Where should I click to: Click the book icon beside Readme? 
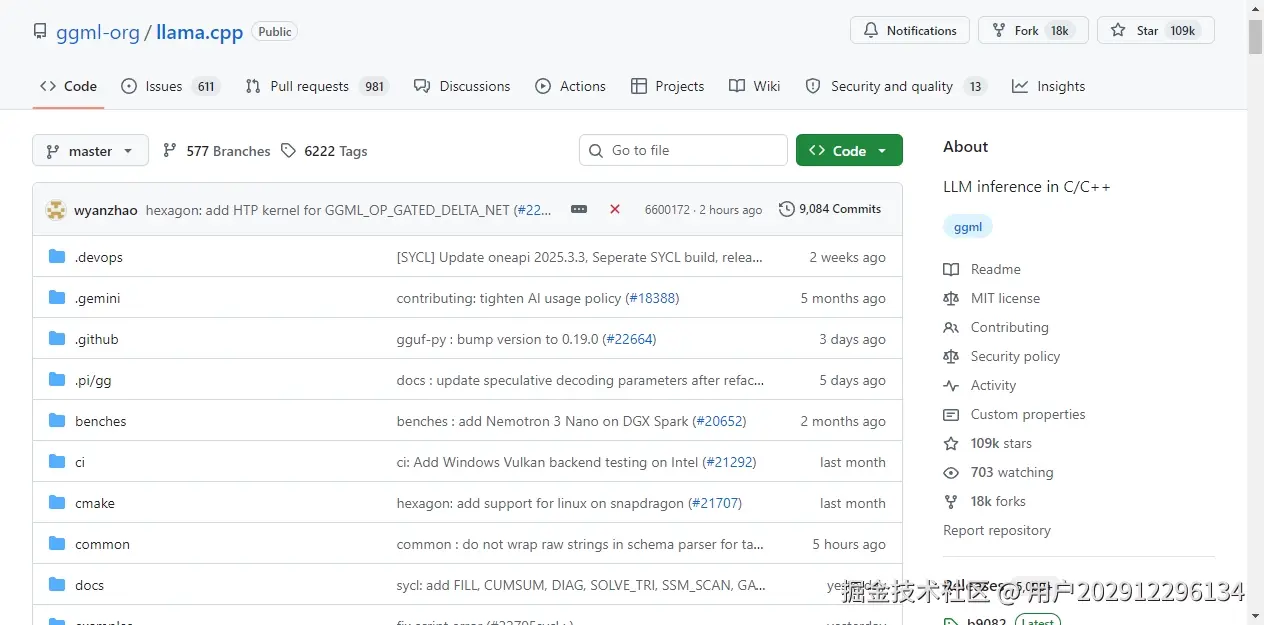pos(951,269)
